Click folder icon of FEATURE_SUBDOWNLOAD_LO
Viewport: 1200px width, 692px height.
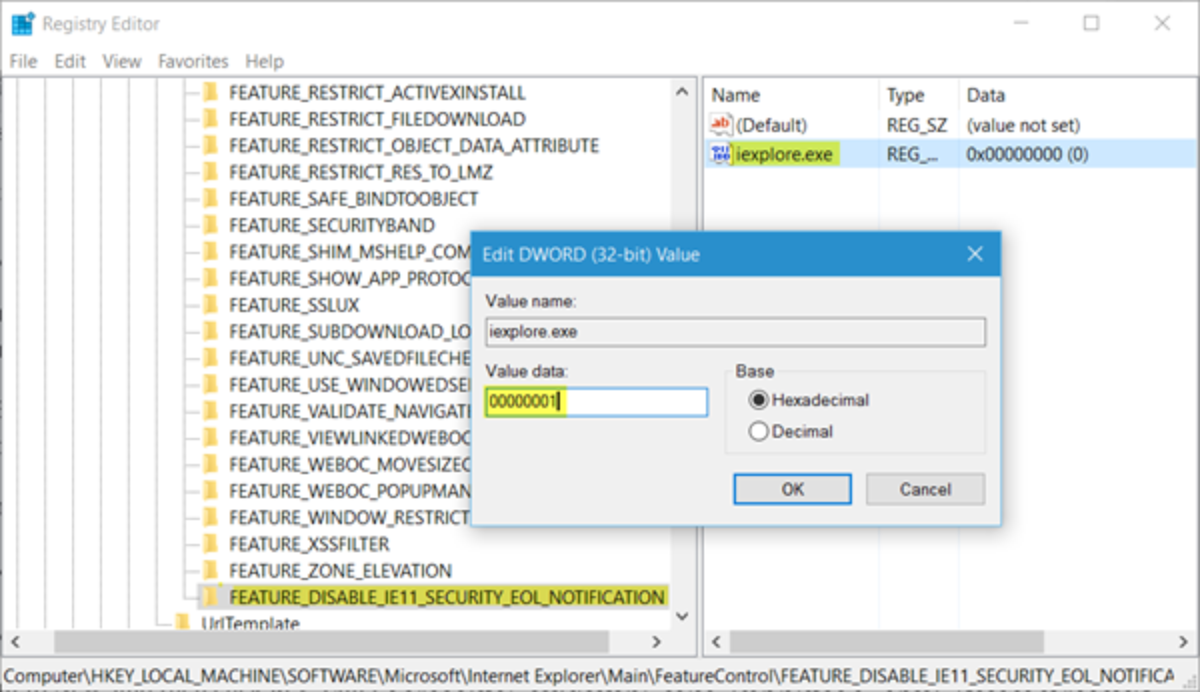pos(210,331)
